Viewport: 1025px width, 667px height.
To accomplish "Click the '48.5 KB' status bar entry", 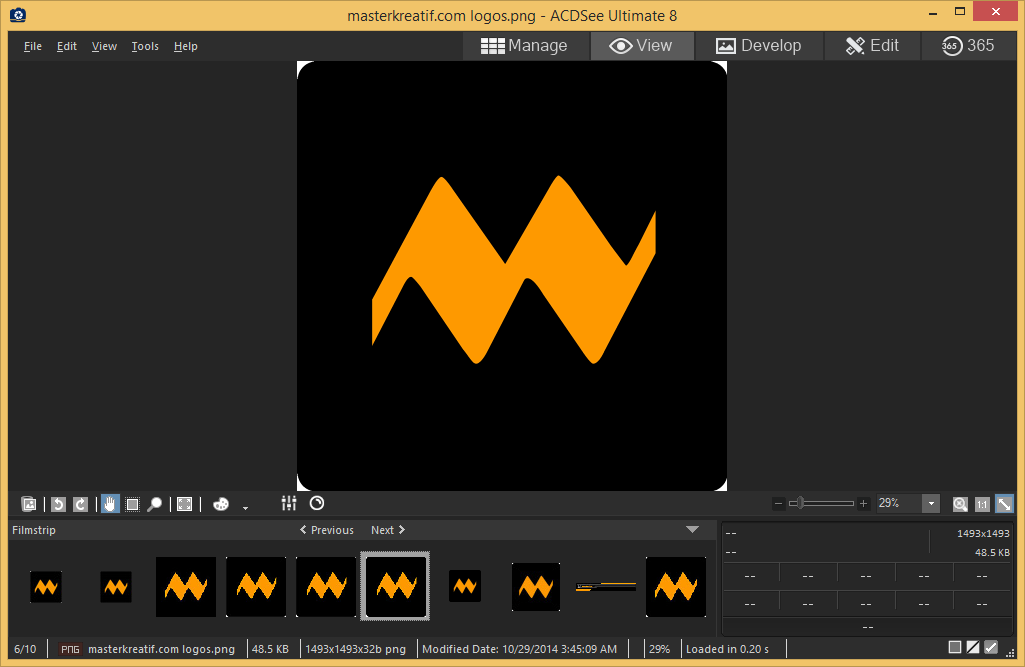I will 270,649.
